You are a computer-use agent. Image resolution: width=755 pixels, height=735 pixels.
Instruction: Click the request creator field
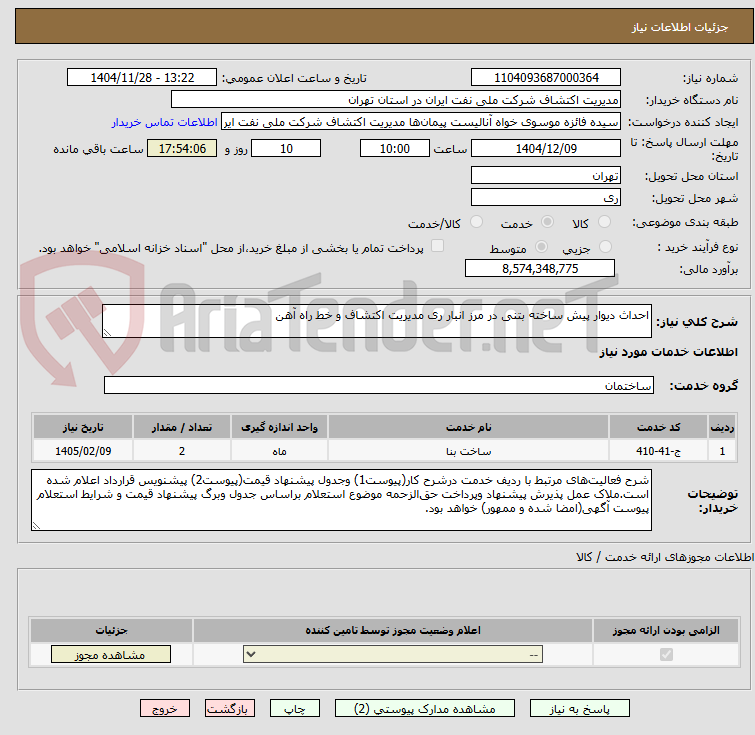tap(420, 122)
